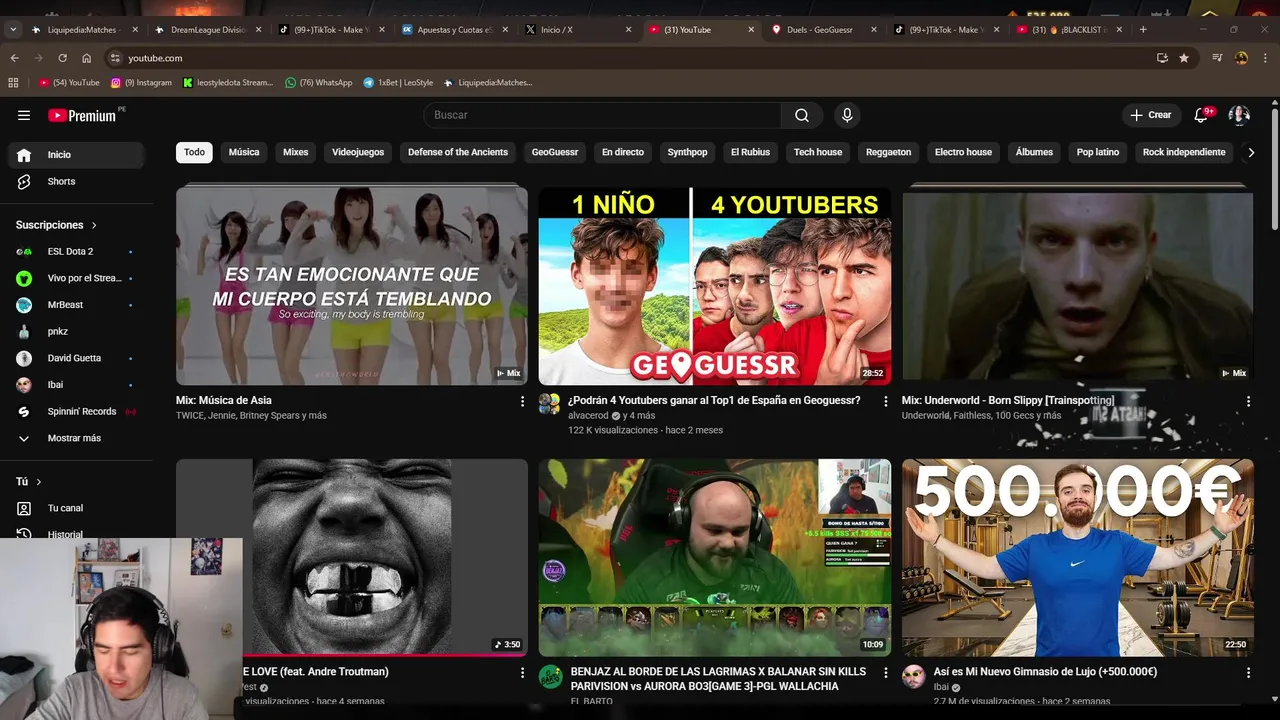Open David Guetta subscription channel
This screenshot has height=720, width=1280.
[x=77, y=358]
